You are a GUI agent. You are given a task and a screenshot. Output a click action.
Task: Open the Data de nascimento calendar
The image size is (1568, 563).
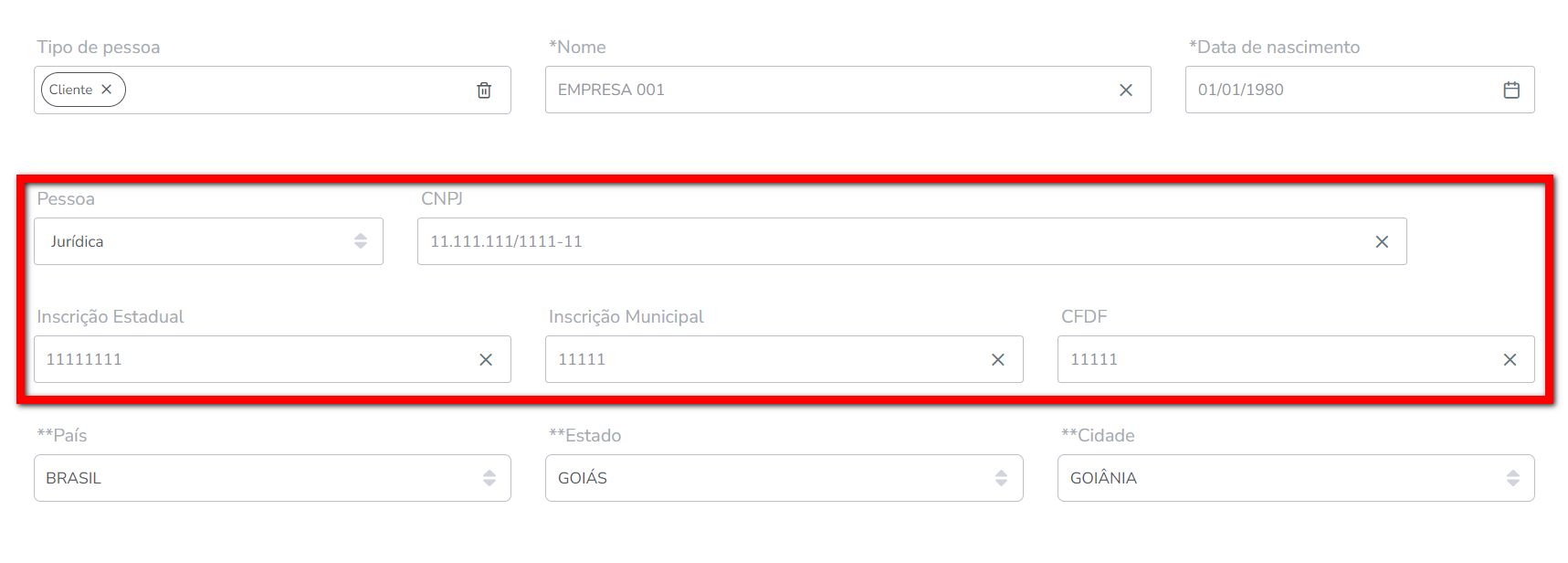coord(1511,90)
